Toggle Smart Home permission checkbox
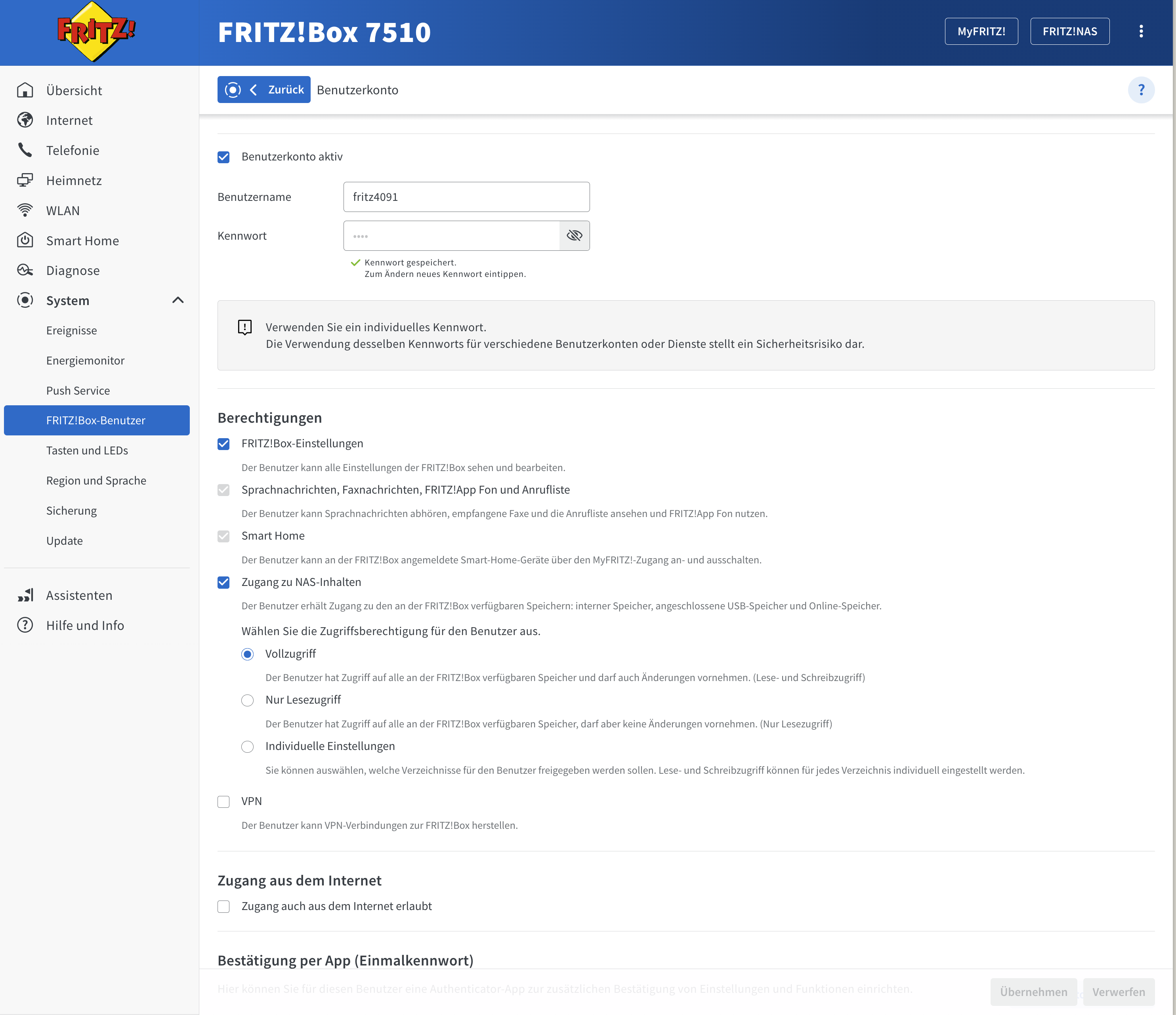Viewport: 1176px width, 1015px height. click(223, 536)
